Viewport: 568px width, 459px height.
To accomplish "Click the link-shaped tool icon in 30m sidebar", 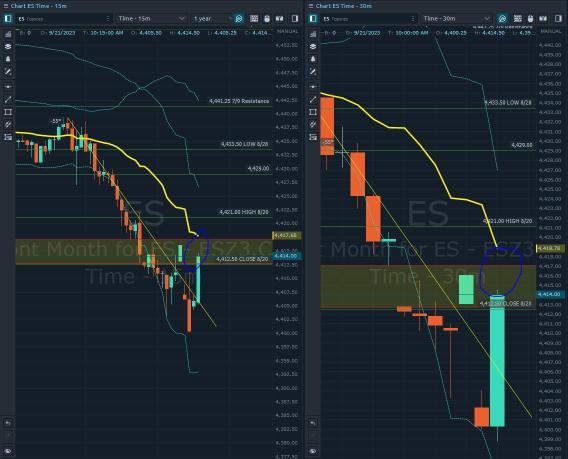I will (x=313, y=125).
